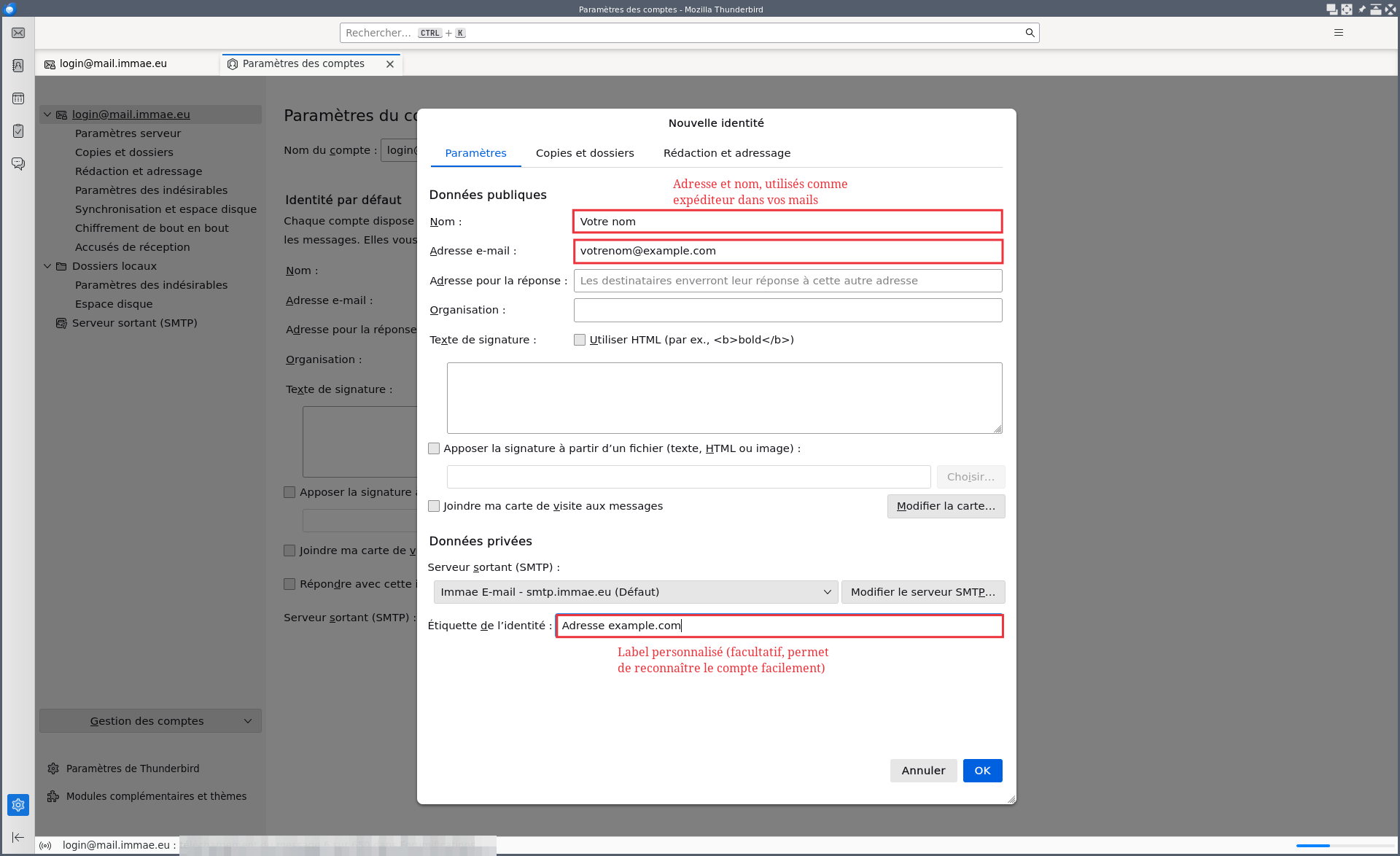Select Copies et dossiers in sidebar tree
This screenshot has height=856, width=1400.
[x=124, y=152]
